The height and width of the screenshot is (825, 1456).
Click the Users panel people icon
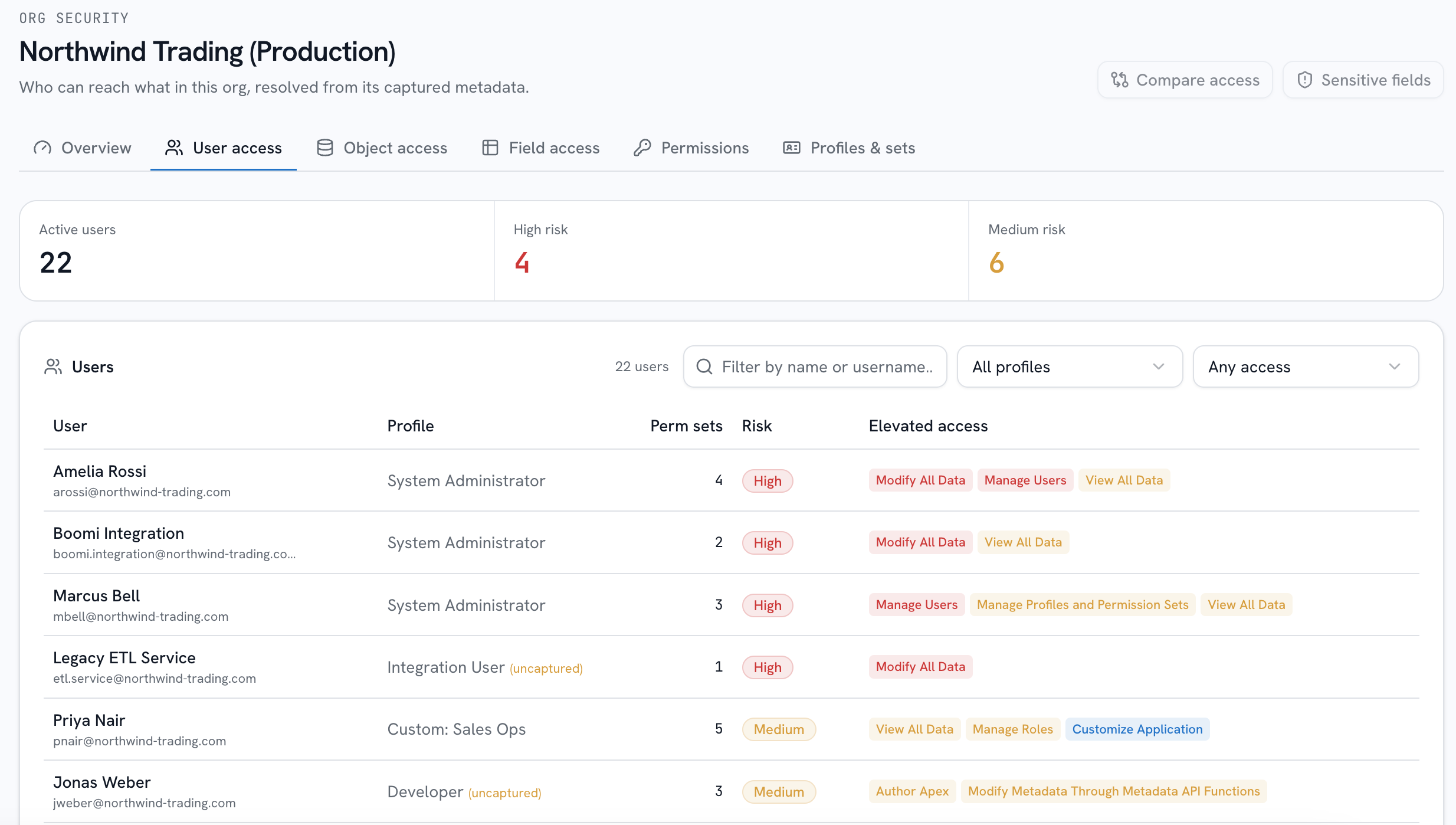[x=53, y=366]
